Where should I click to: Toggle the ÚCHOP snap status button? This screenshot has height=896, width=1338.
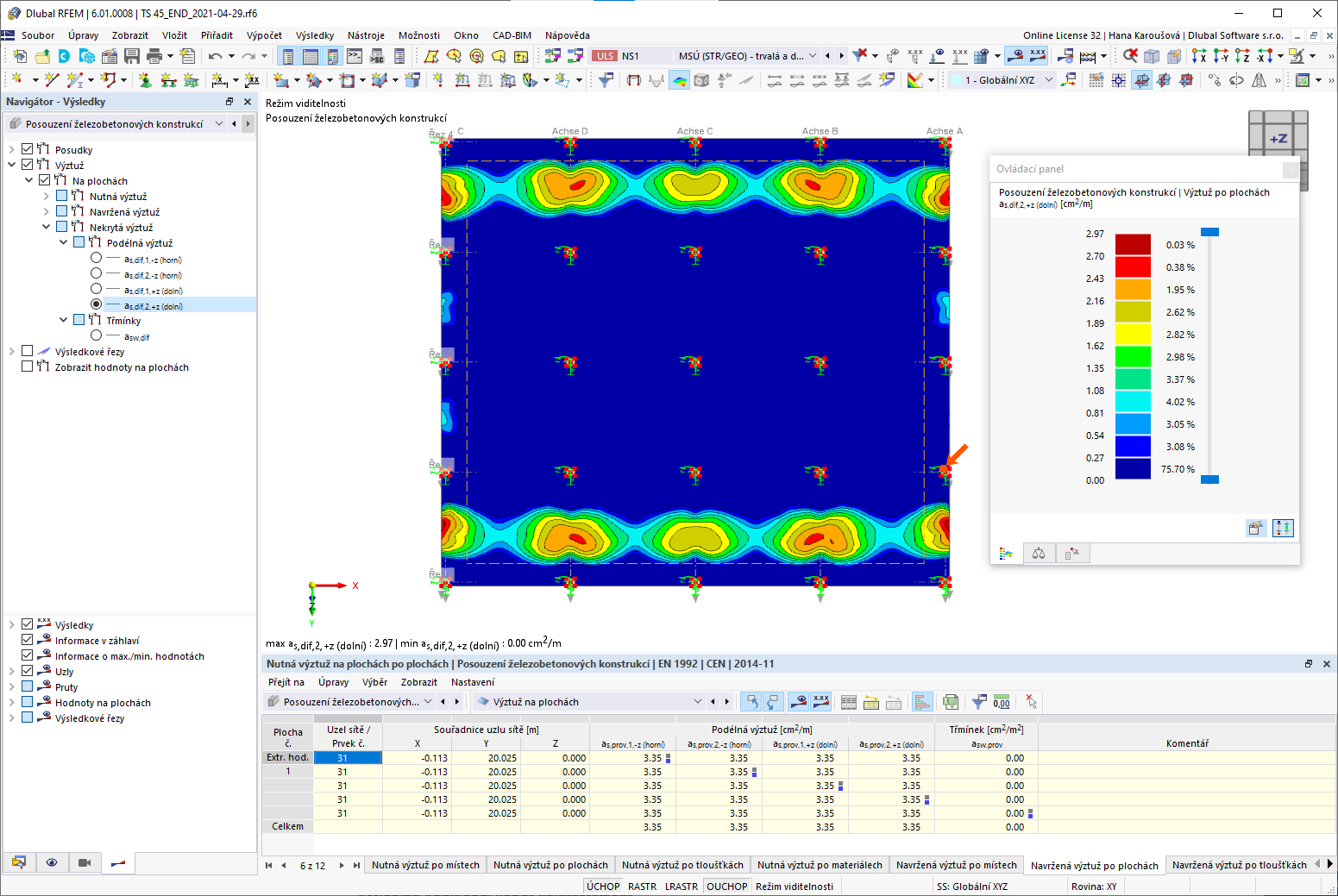pyautogui.click(x=603, y=887)
